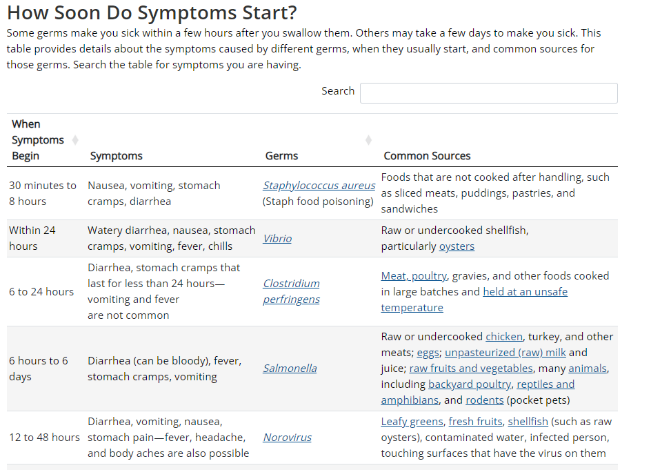This screenshot has width=651, height=470.
Task: Open the Vibrio germ link
Action: click(277, 240)
